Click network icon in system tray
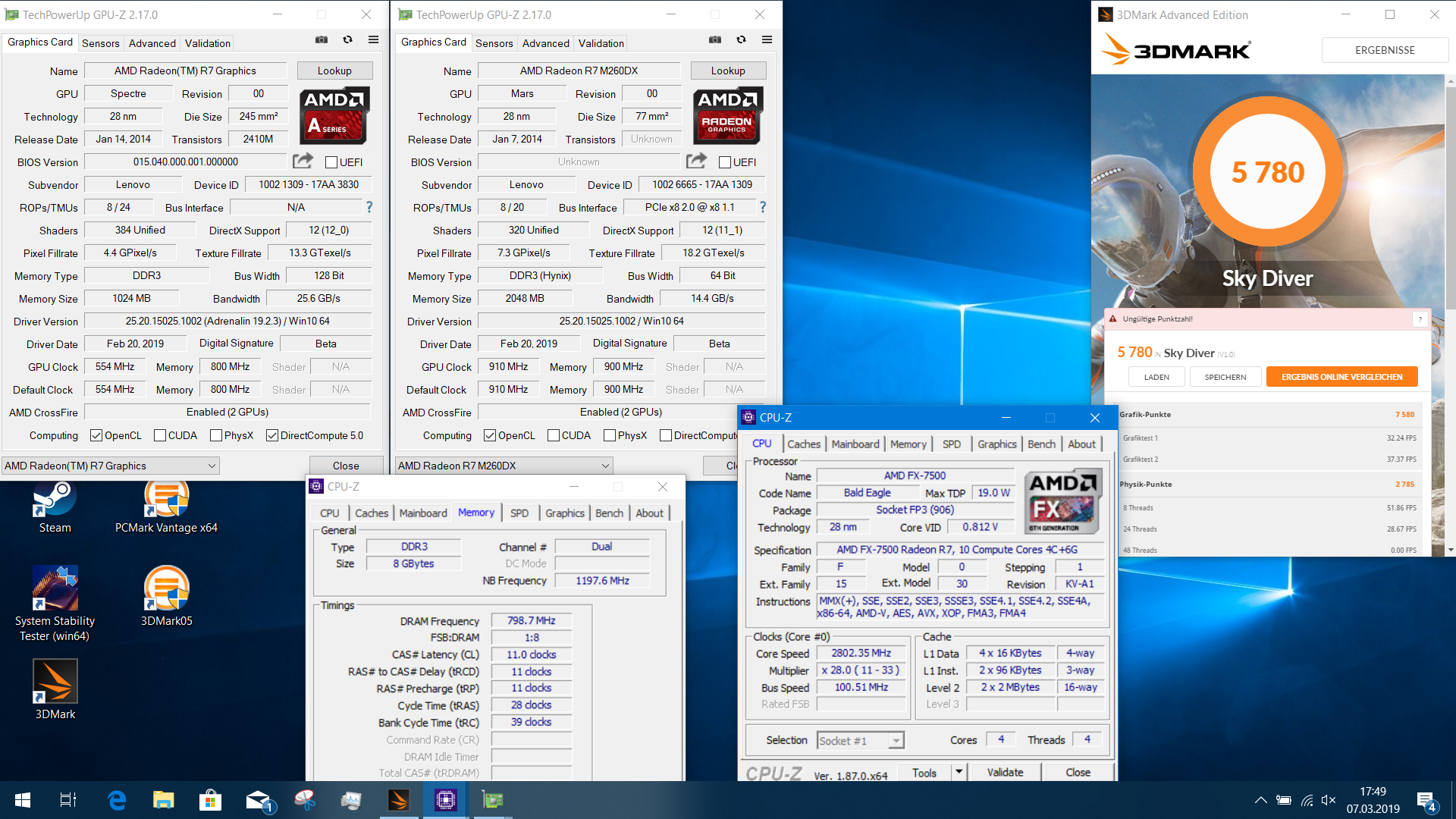The width and height of the screenshot is (1456, 819). pyautogui.click(x=1307, y=800)
